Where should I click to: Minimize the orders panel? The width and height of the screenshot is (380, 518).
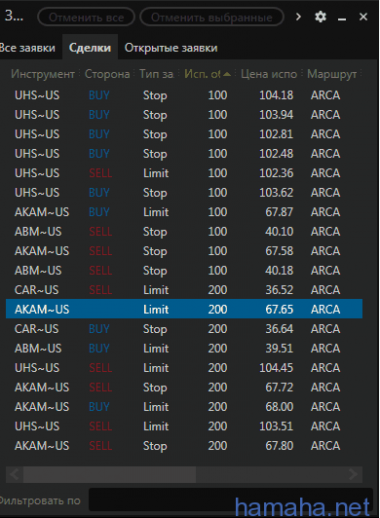[342, 17]
